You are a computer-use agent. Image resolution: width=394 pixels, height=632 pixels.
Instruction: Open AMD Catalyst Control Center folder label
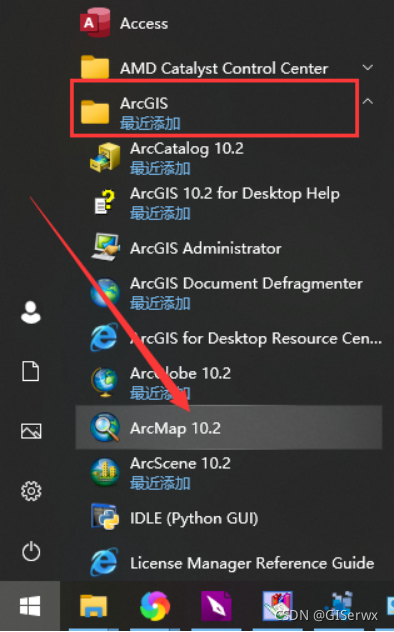click(x=224, y=69)
